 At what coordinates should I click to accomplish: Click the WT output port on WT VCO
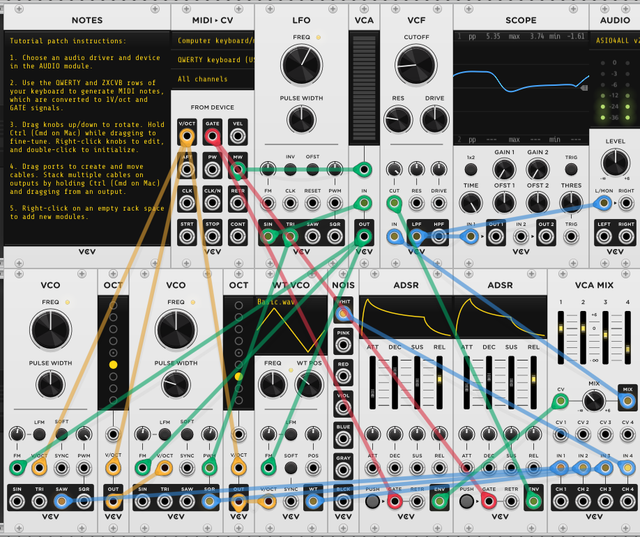(313, 501)
